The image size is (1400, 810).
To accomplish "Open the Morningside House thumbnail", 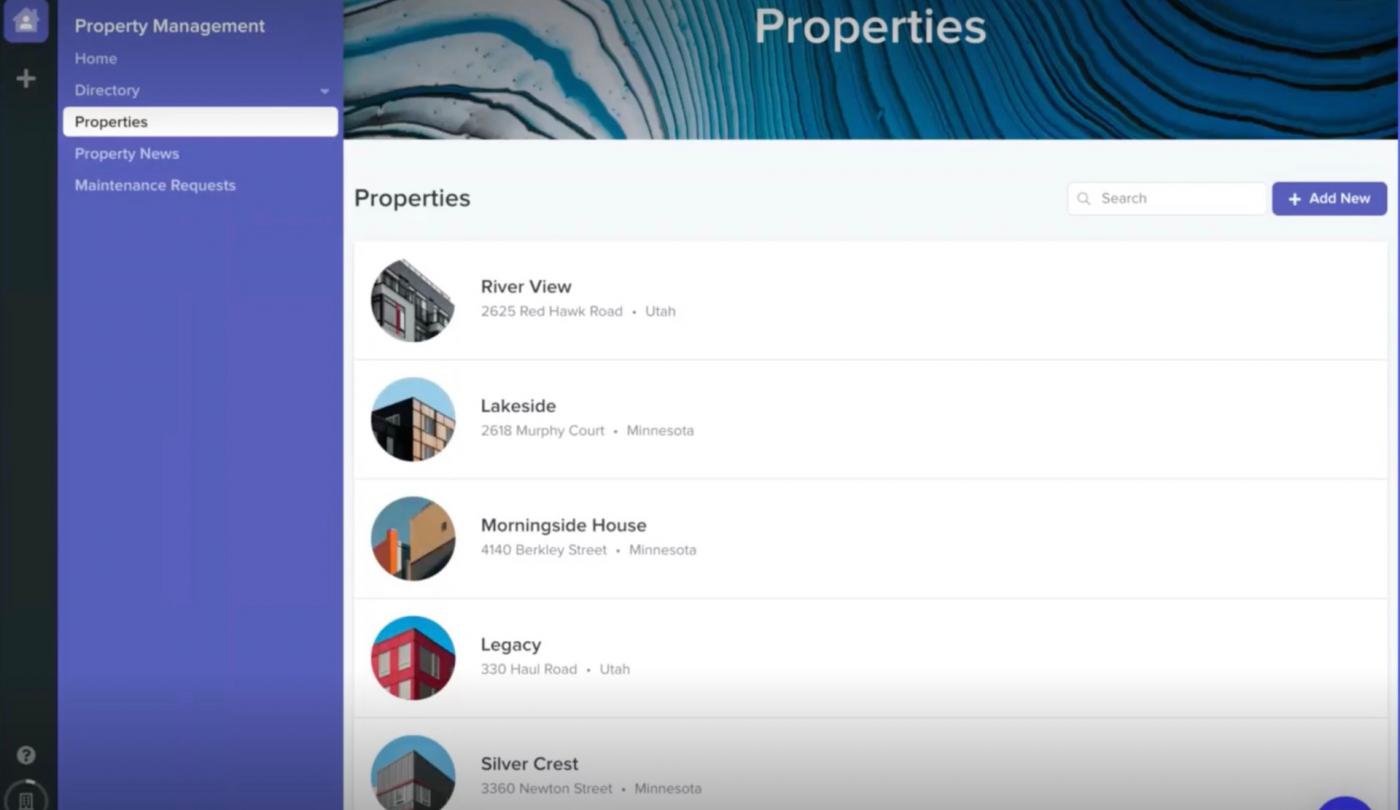I will (413, 539).
